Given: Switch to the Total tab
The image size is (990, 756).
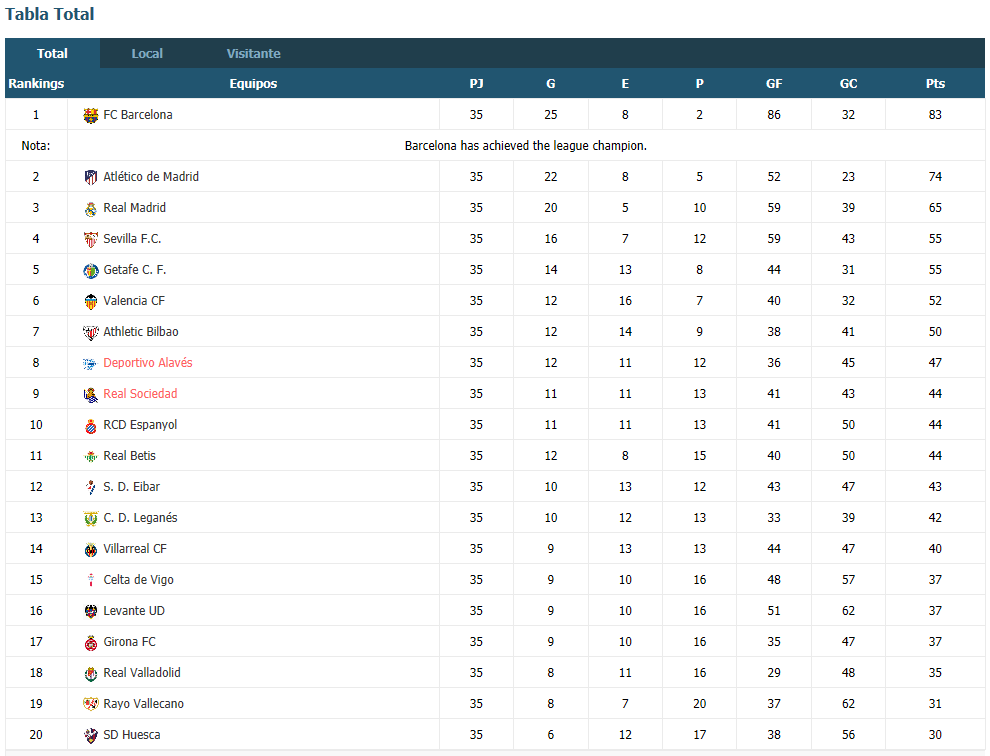Looking at the screenshot, I should (x=52, y=54).
